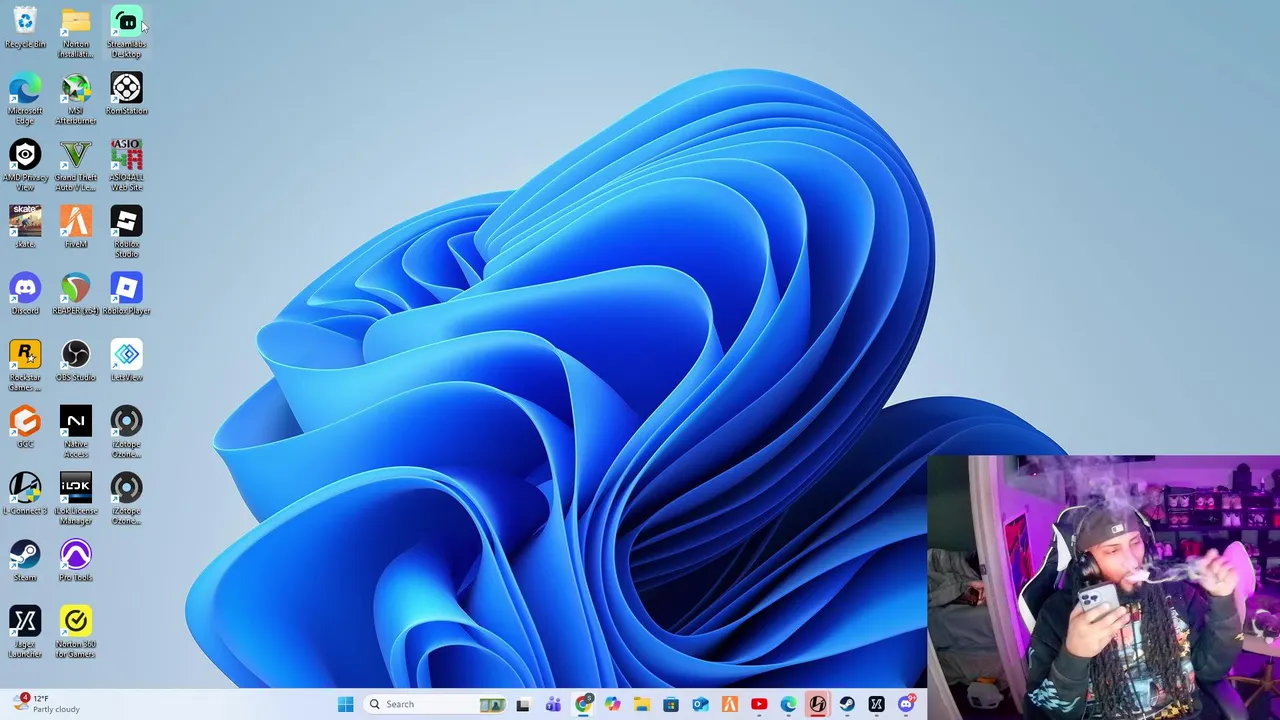Select the Norton 360 for Gamers shortcut
This screenshot has width=1280, height=720.
[76, 632]
